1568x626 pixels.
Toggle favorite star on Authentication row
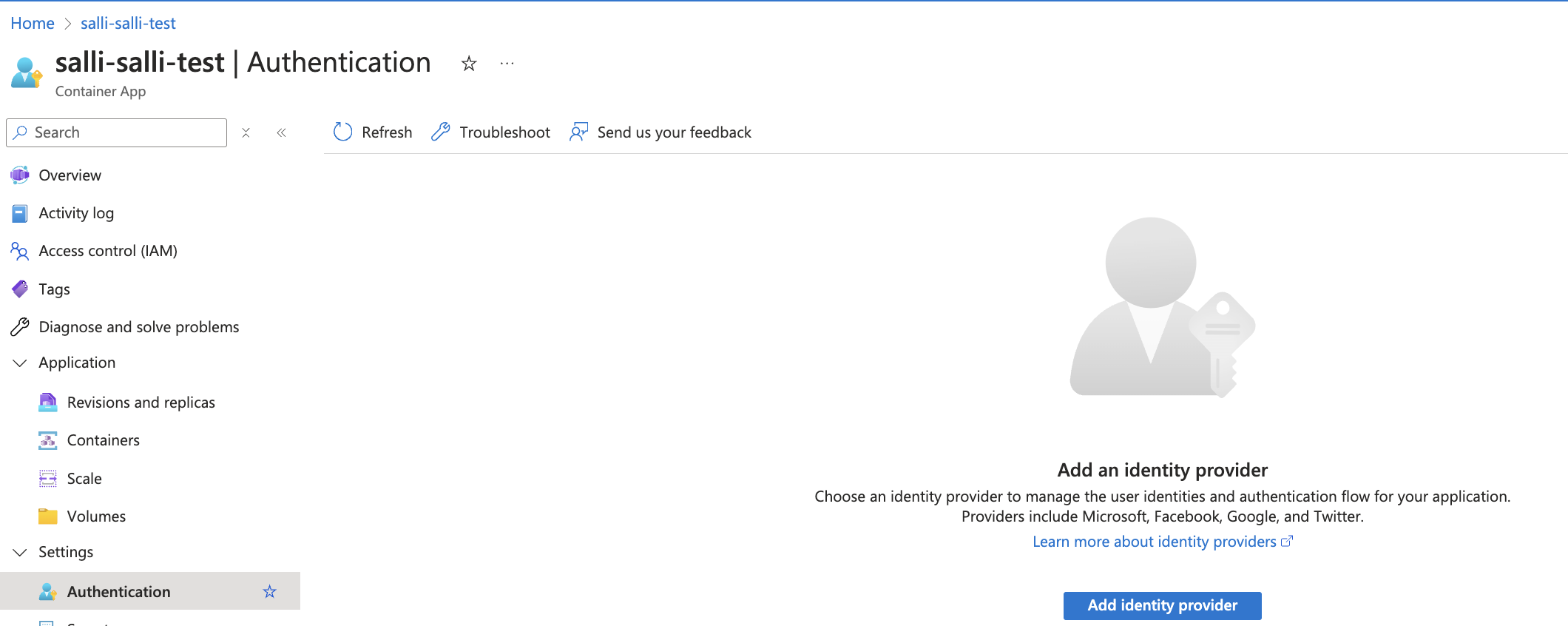click(269, 592)
